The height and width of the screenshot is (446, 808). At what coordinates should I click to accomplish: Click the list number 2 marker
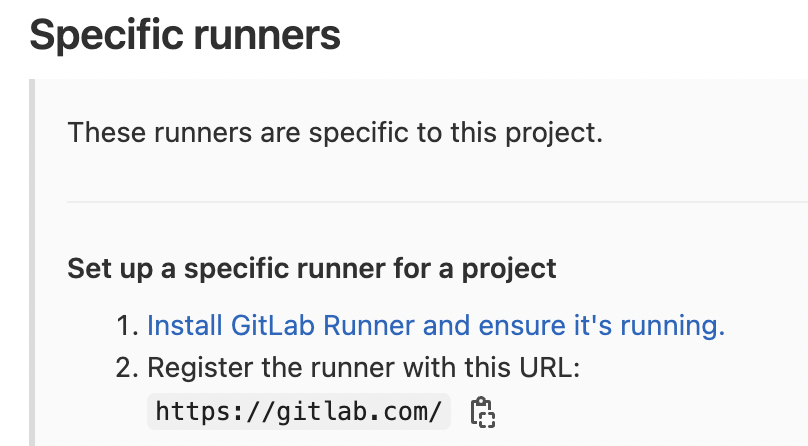(127, 368)
